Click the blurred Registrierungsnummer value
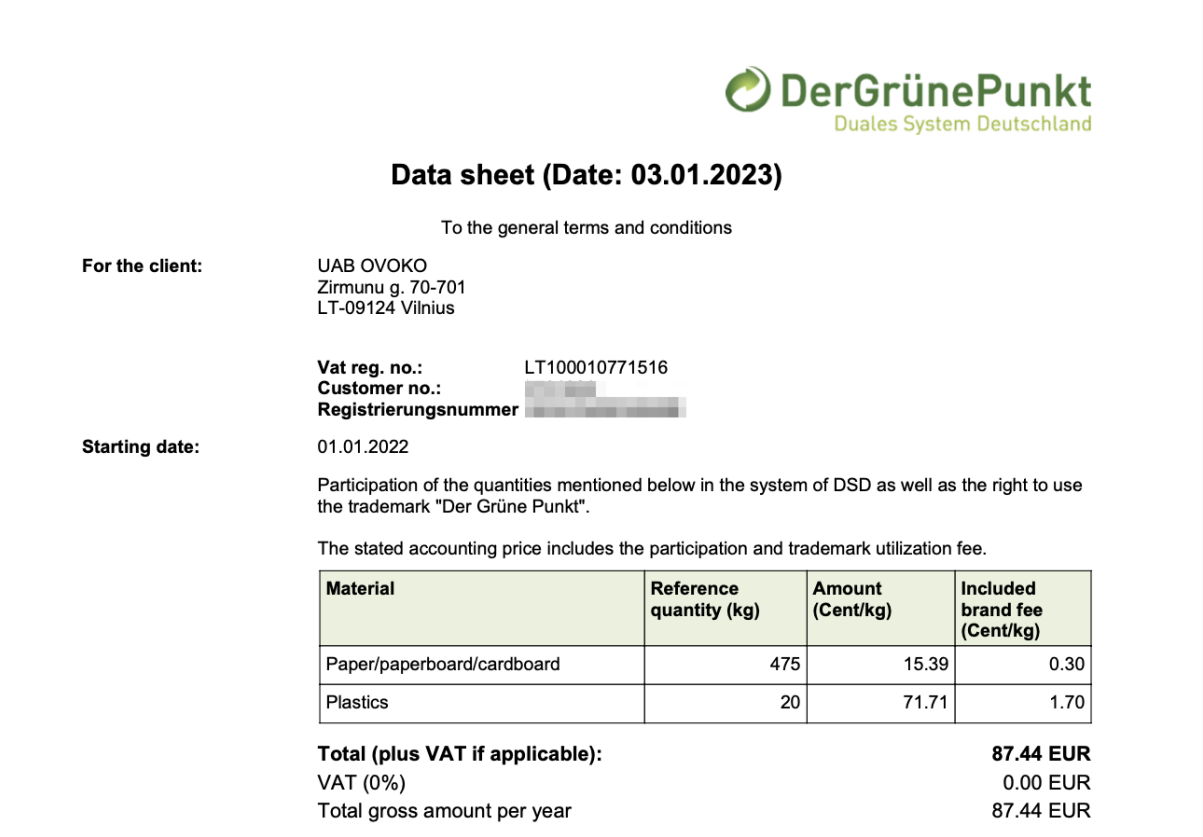Screen dimensions: 1203x837 [606, 410]
